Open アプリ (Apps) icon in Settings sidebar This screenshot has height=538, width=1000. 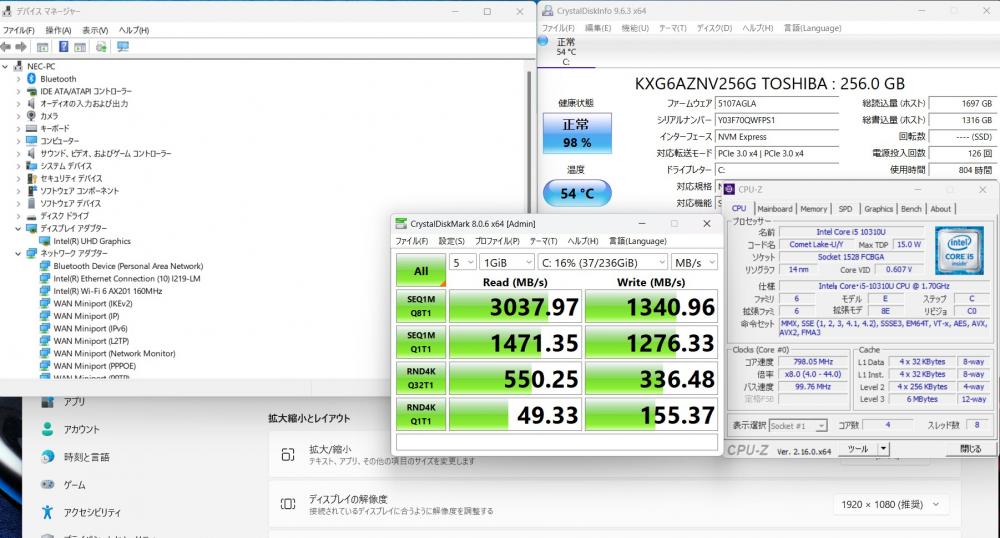[x=47, y=402]
